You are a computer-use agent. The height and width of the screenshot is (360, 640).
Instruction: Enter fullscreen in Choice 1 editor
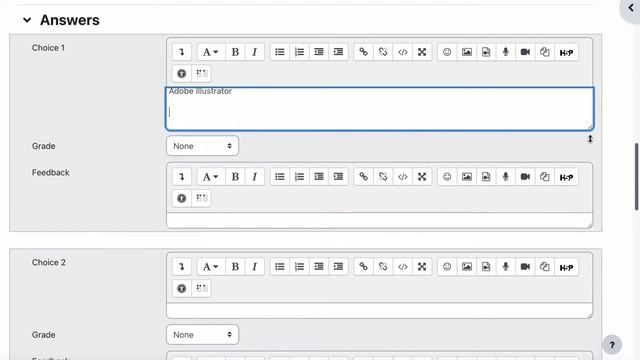tap(422, 52)
